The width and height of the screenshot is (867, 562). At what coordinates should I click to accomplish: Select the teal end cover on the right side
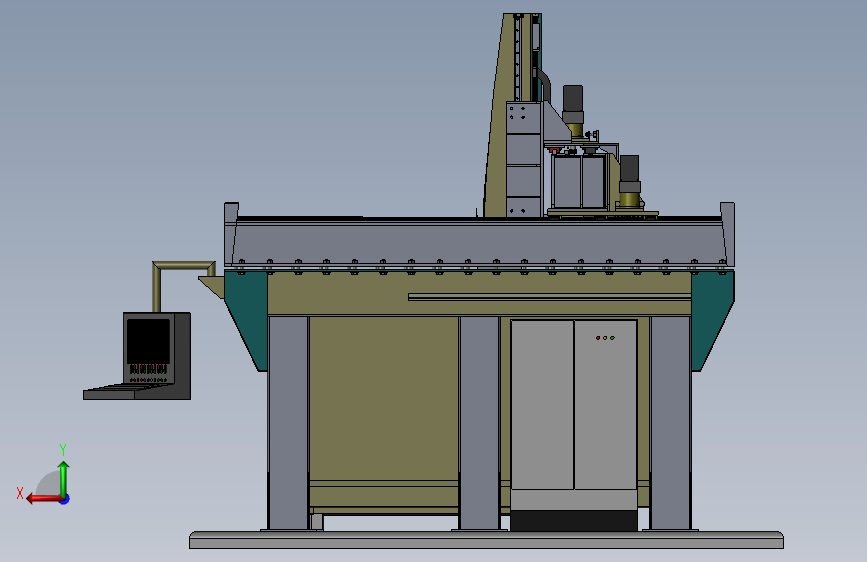click(711, 313)
